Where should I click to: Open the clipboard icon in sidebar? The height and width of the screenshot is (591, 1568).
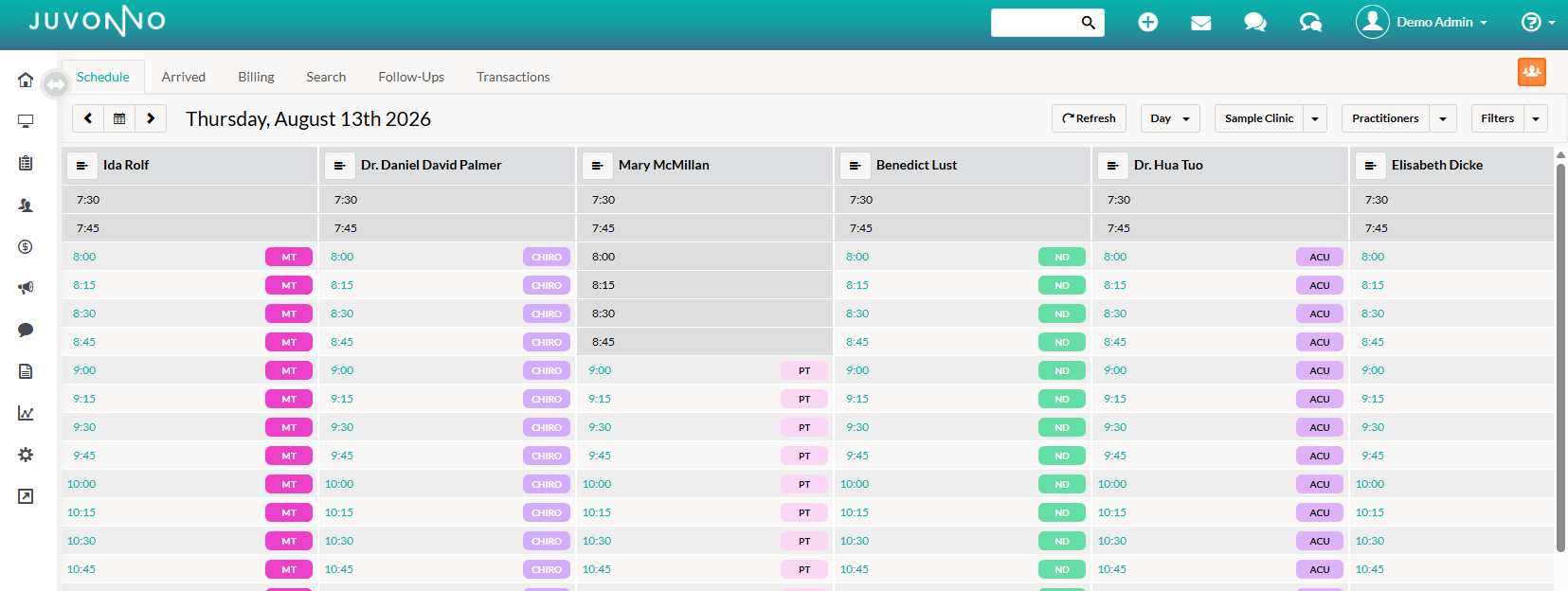pyautogui.click(x=26, y=163)
